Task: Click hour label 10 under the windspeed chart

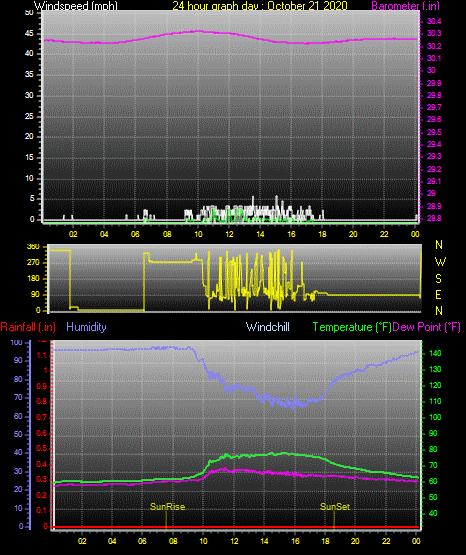Action: coord(198,234)
